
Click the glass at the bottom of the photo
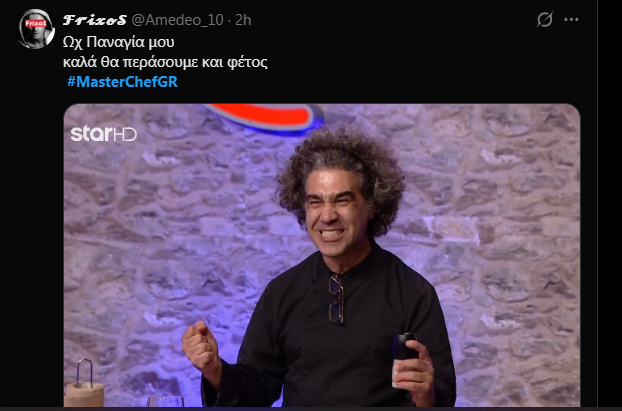coord(165,401)
